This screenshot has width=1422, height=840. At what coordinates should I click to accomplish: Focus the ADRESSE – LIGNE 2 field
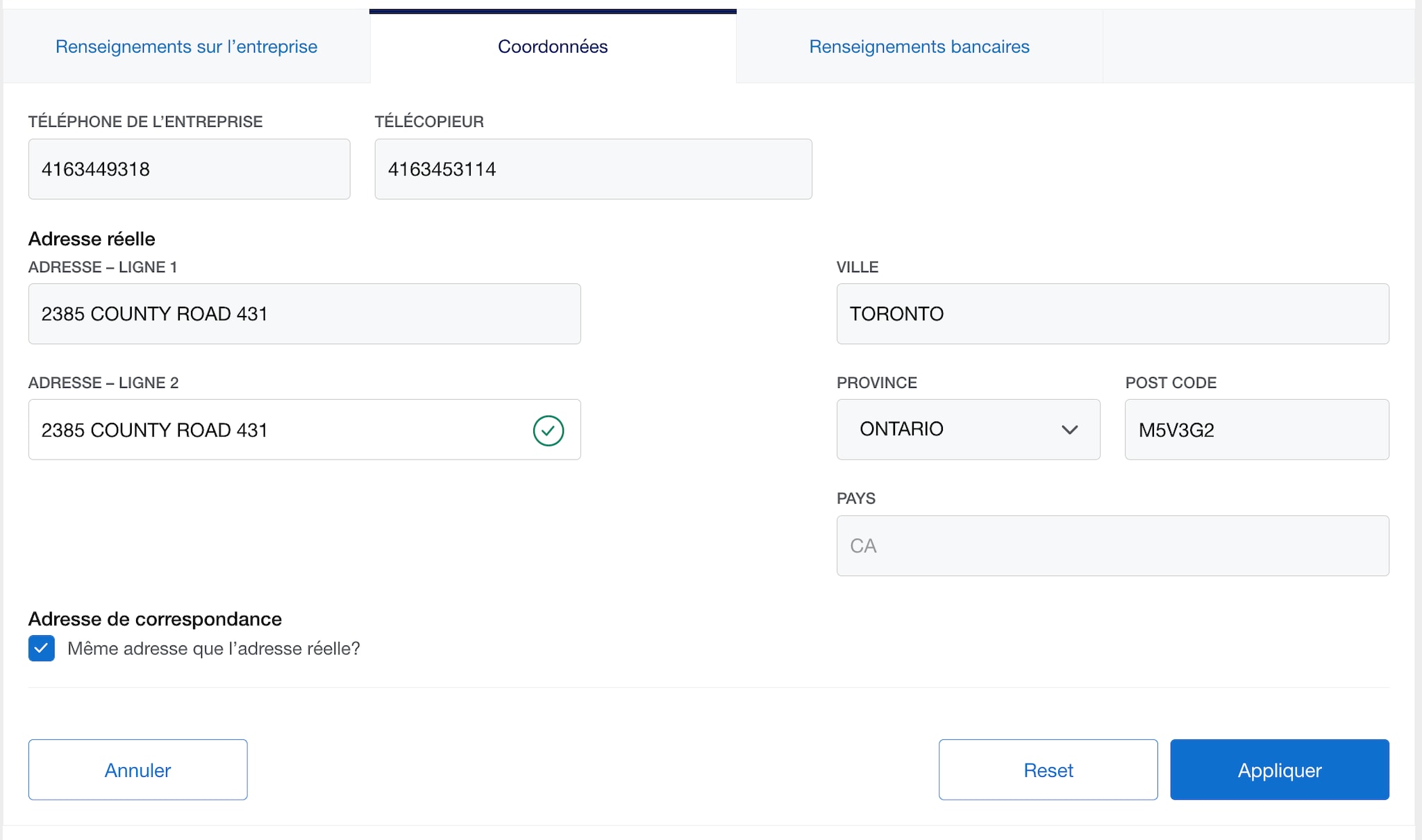[x=278, y=430]
